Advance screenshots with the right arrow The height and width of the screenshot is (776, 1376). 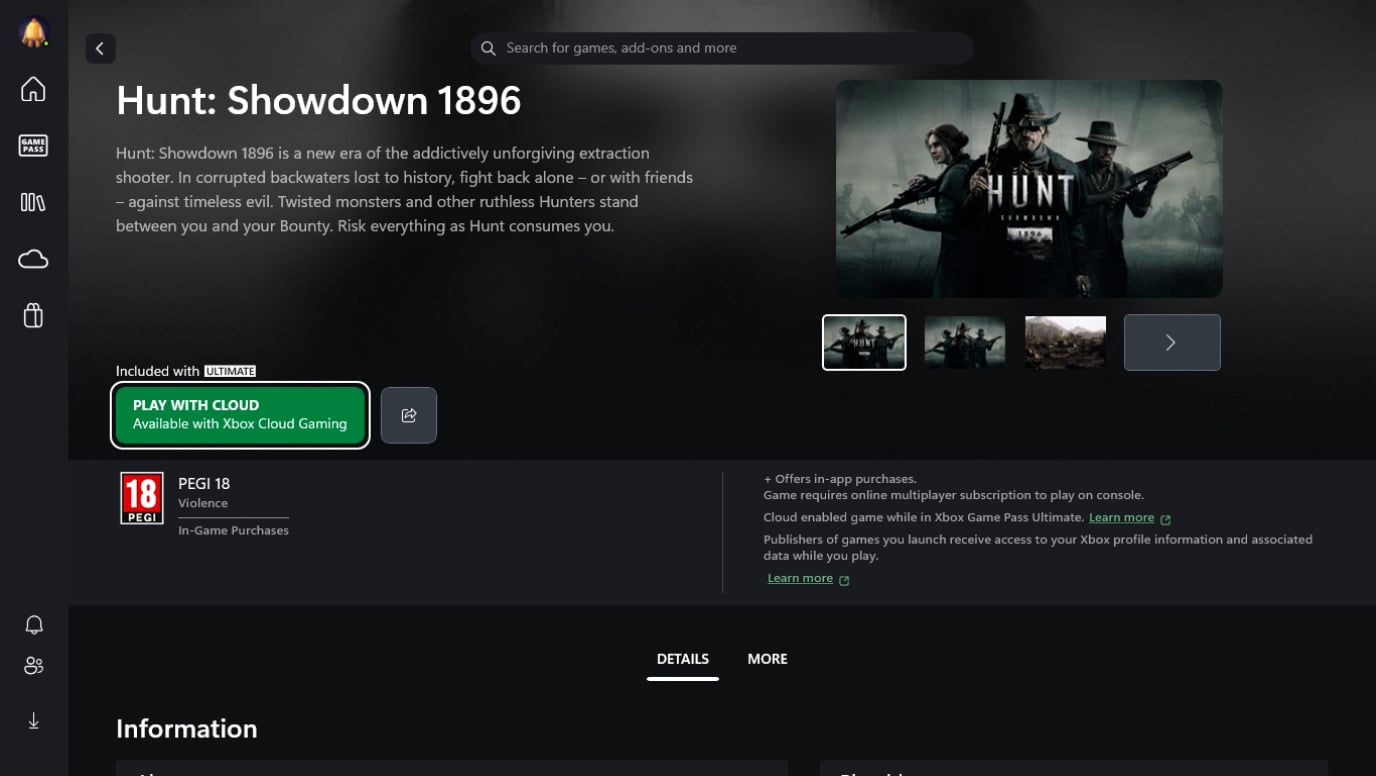tap(1171, 342)
